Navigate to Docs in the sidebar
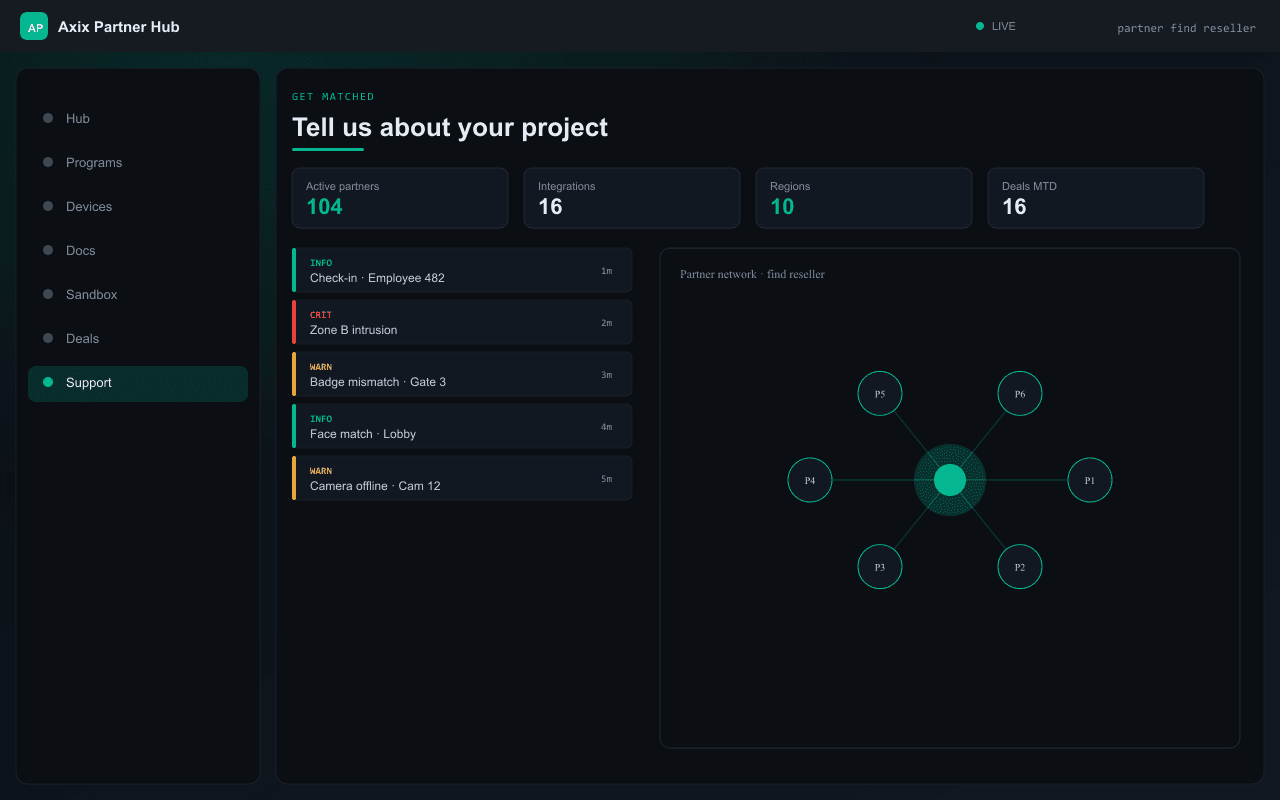 (x=138, y=250)
